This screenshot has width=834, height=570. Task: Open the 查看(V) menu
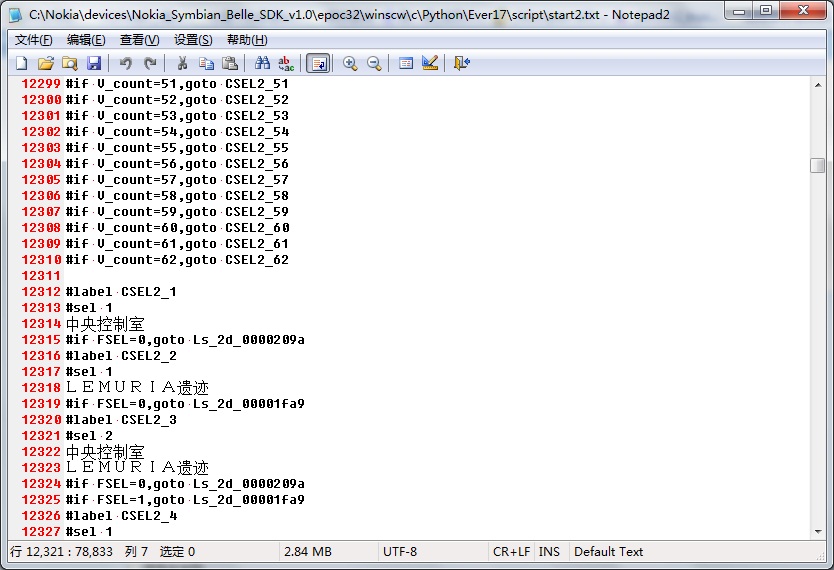139,40
